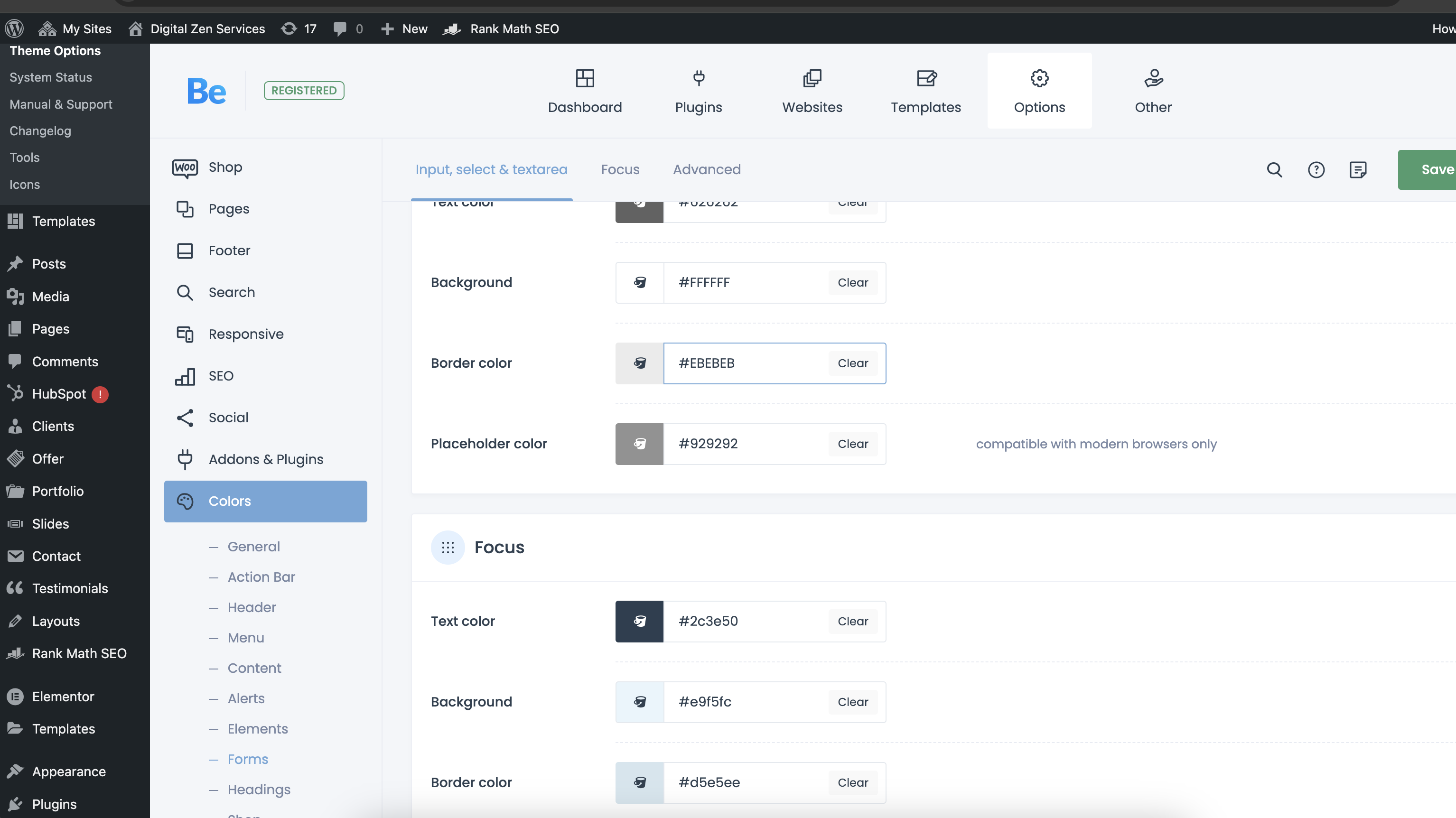Clear the Placeholder color value
Viewport: 1456px width, 818px height.
tap(852, 444)
